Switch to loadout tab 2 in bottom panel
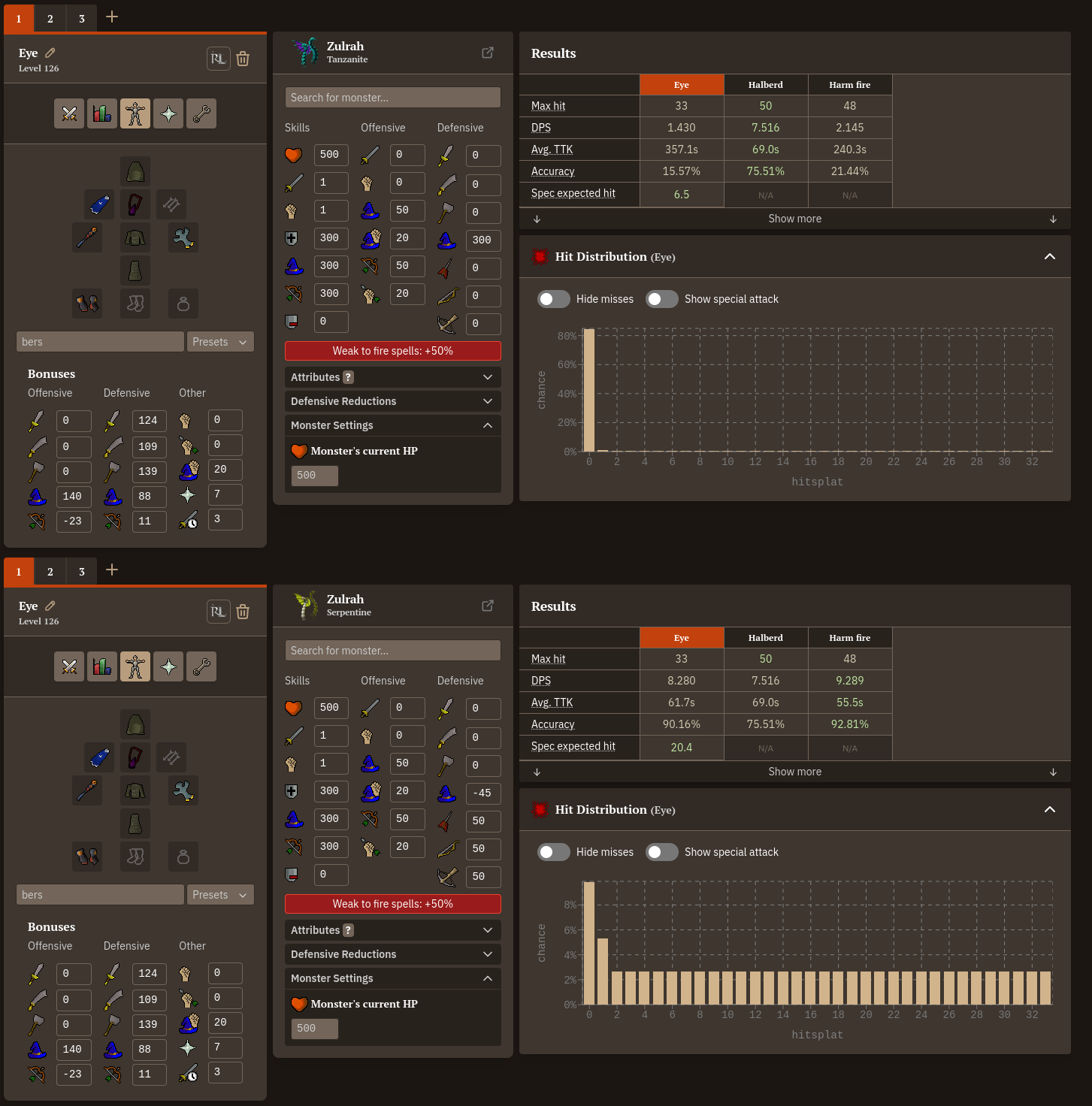1092x1106 pixels. [50, 572]
